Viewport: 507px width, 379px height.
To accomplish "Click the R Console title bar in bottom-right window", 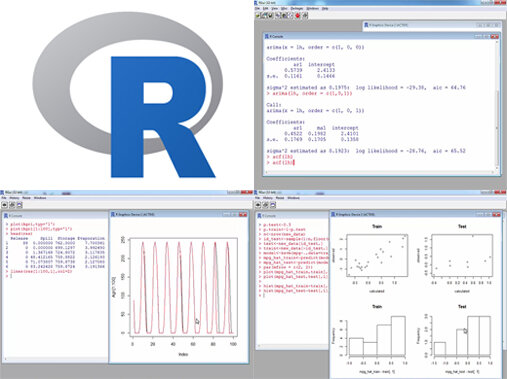I will click(x=292, y=215).
